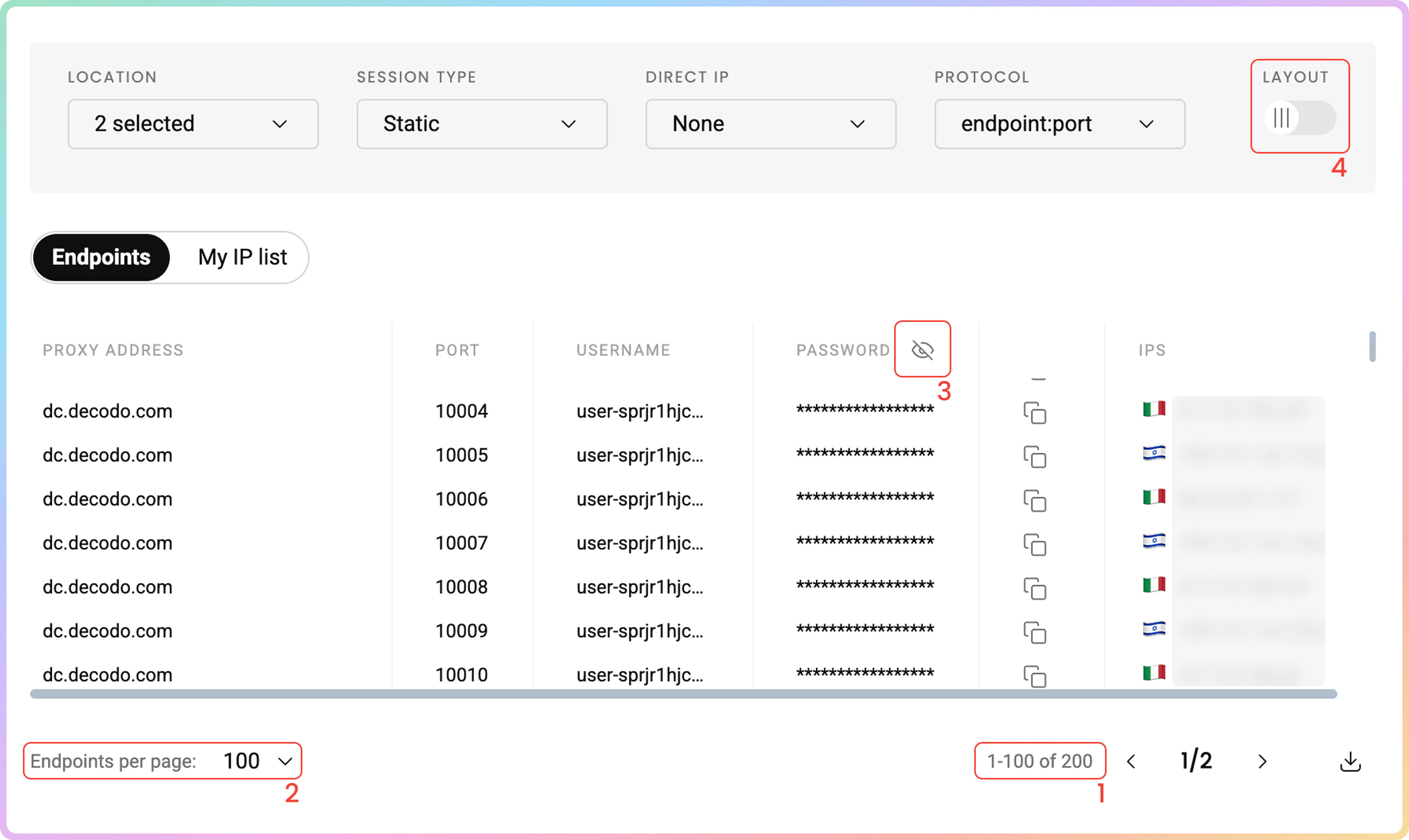This screenshot has height=840, width=1409.
Task: Go to previous page of endpoints
Action: (x=1131, y=761)
